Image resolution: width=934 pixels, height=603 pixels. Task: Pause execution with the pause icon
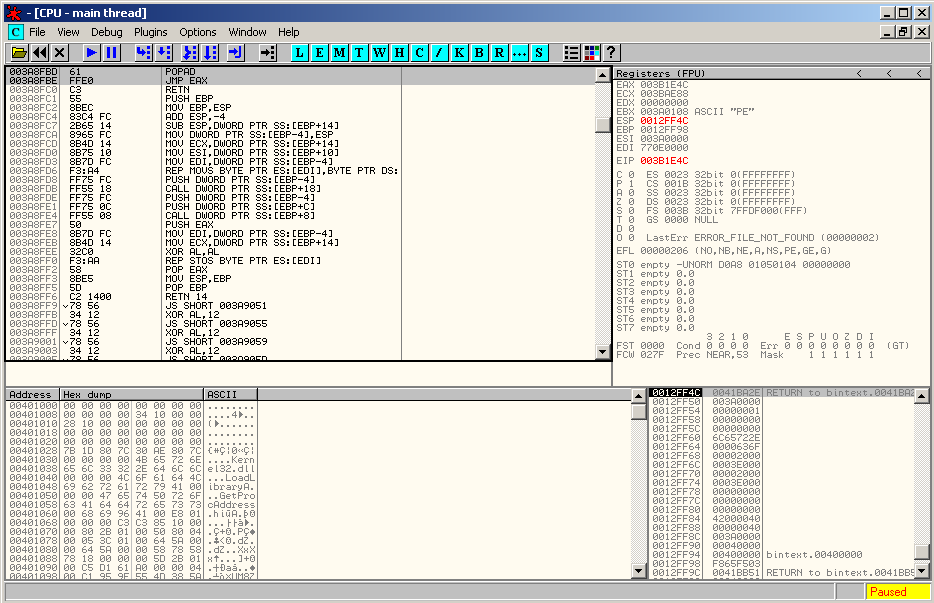[x=111, y=52]
